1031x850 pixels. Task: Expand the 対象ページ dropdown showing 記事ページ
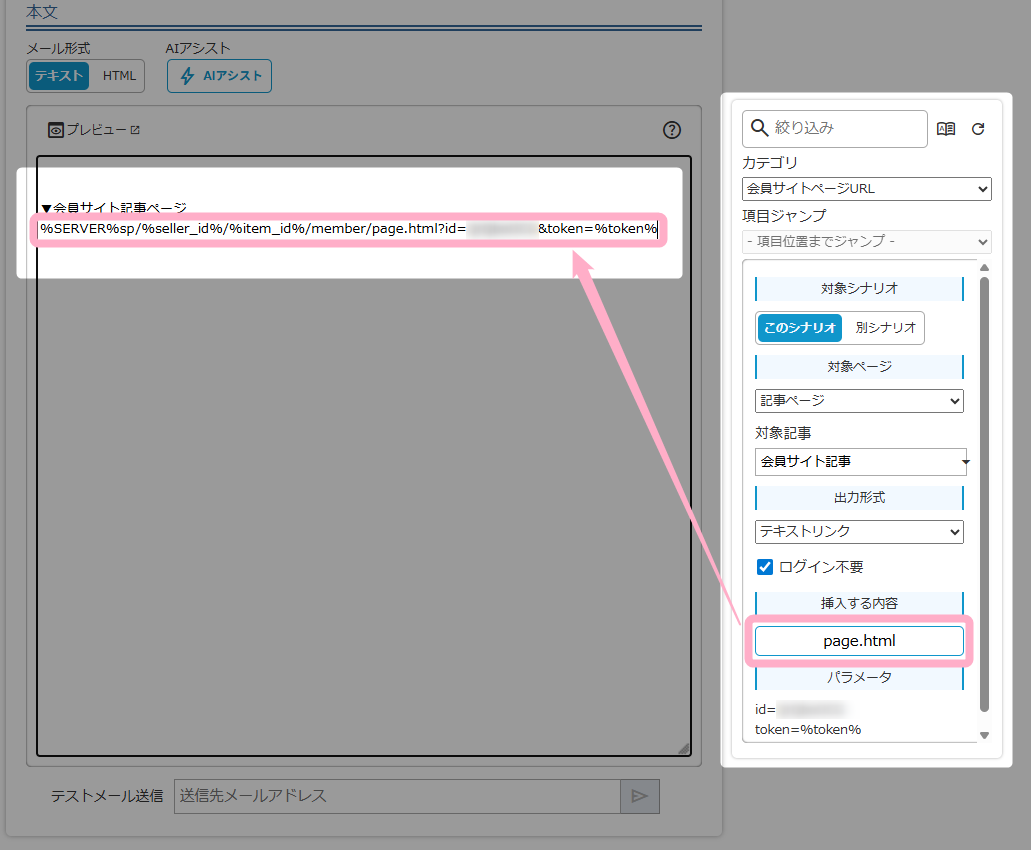pos(859,401)
